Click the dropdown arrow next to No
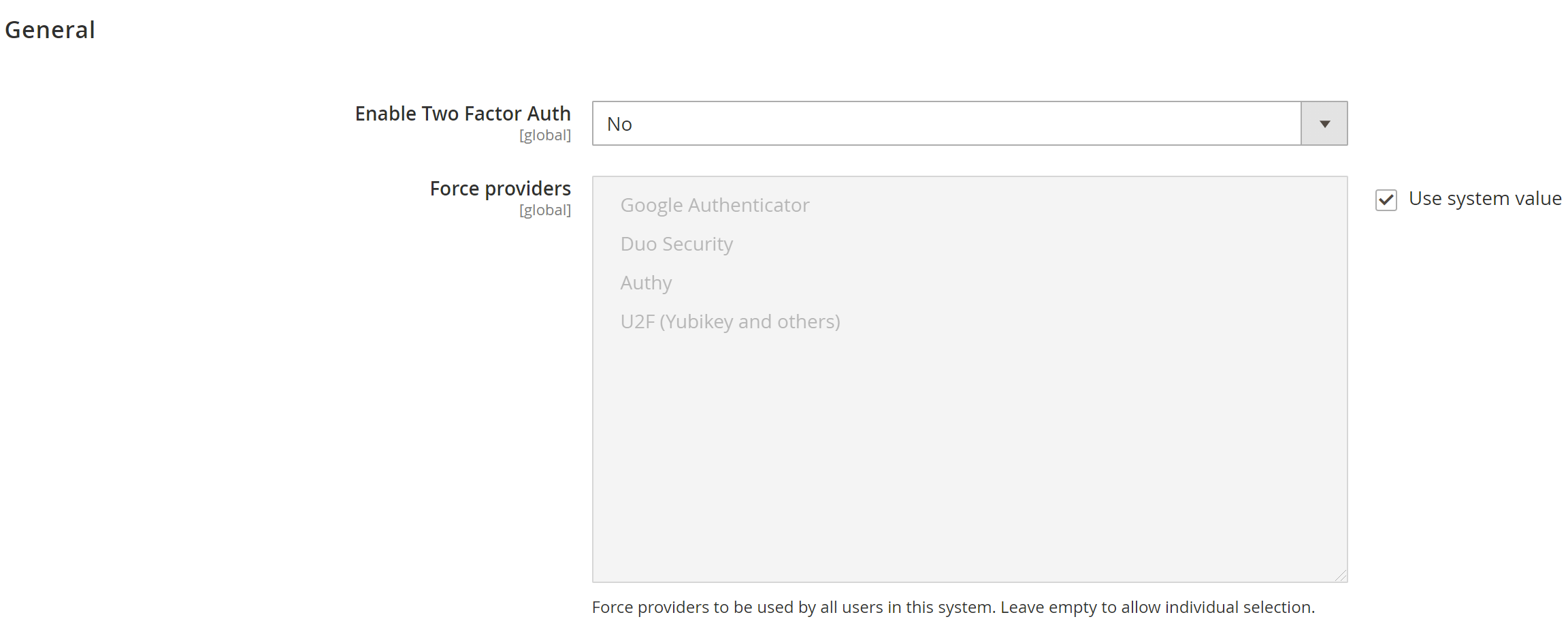The width and height of the screenshot is (1568, 632). point(1322,123)
